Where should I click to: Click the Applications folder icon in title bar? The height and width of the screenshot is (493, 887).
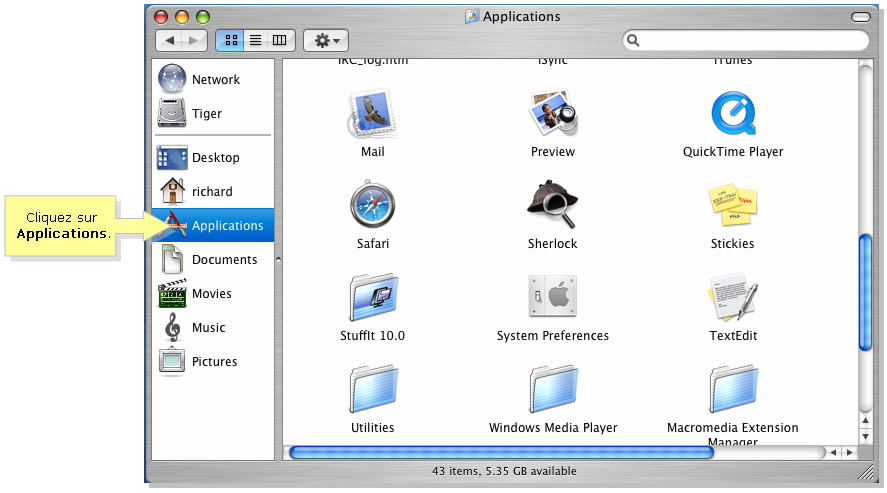pyautogui.click(x=472, y=16)
